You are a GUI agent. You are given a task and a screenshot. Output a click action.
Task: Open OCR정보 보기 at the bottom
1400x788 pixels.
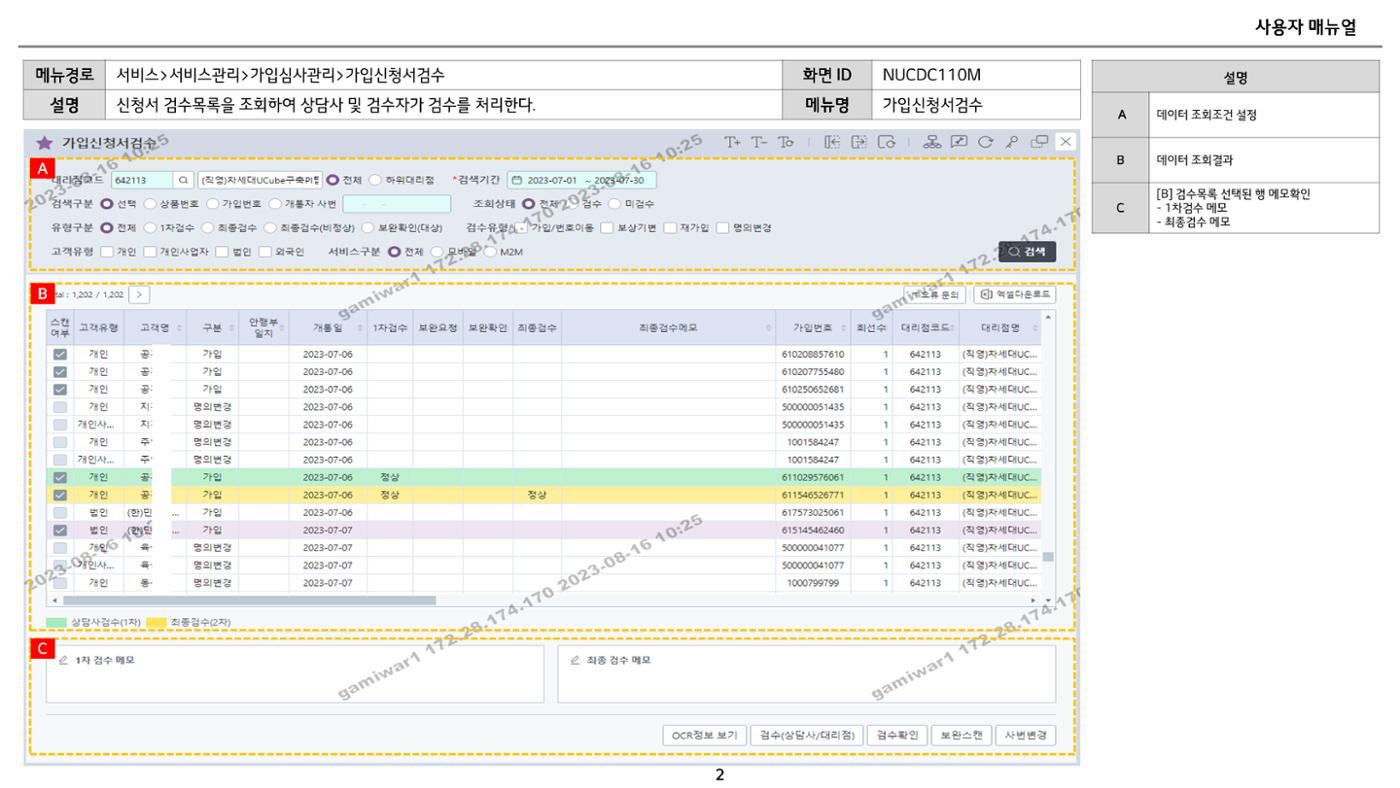click(x=705, y=735)
